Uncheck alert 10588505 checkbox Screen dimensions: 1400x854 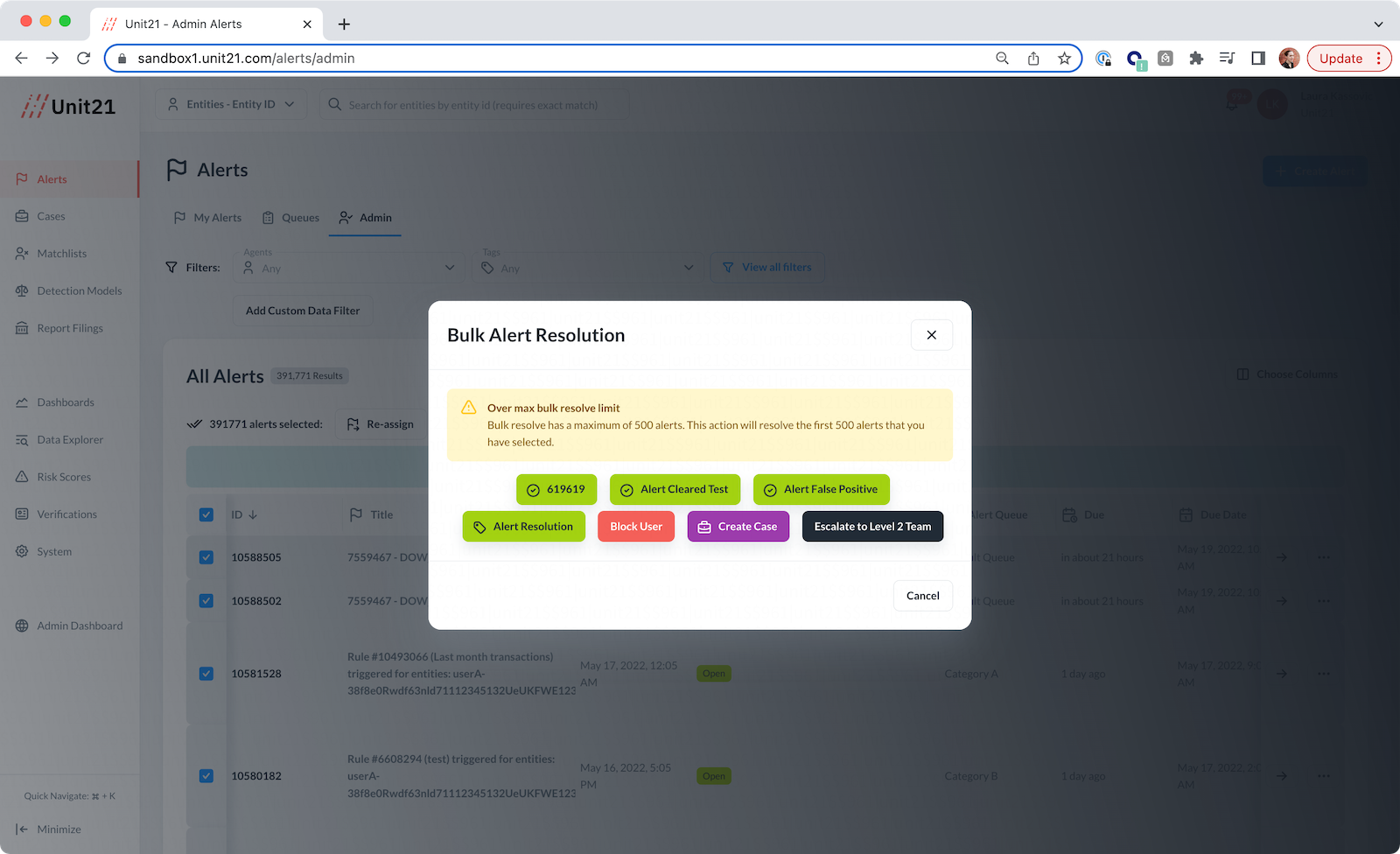[x=206, y=557]
